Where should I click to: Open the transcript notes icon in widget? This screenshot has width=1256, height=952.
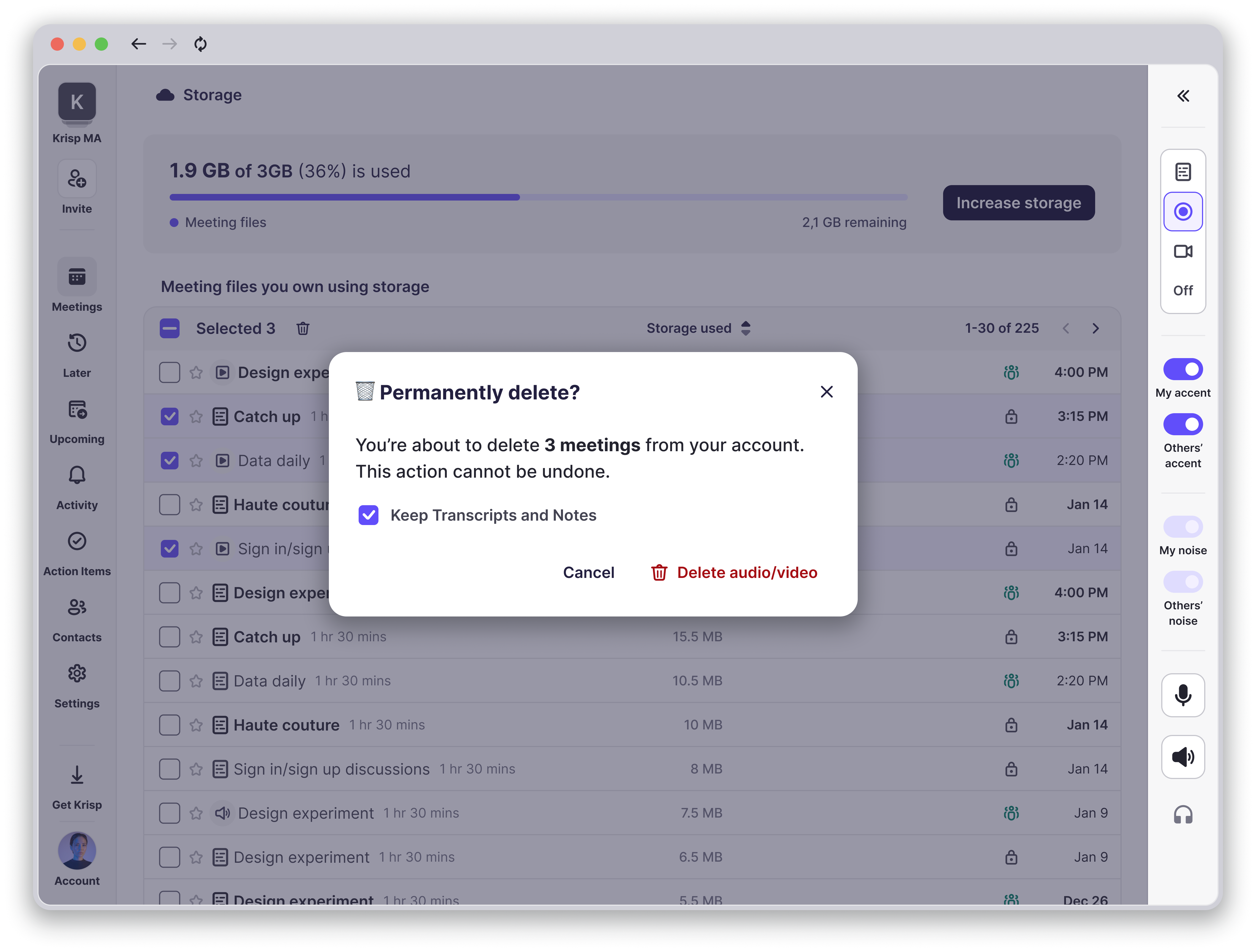[1183, 172]
